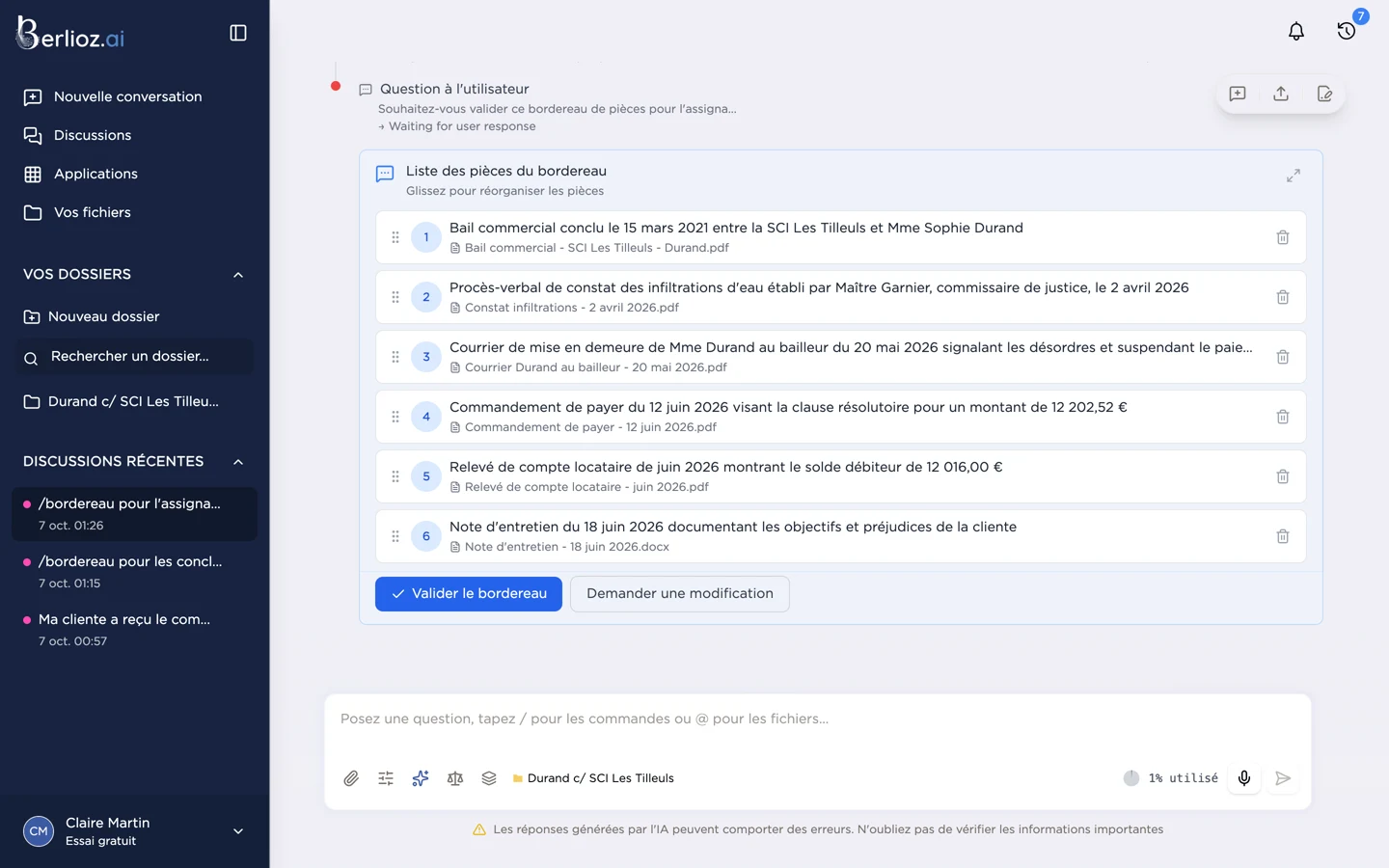
Task: Click the Durand c/ SCI Les Tilleuls tag in input bar
Action: [x=593, y=778]
